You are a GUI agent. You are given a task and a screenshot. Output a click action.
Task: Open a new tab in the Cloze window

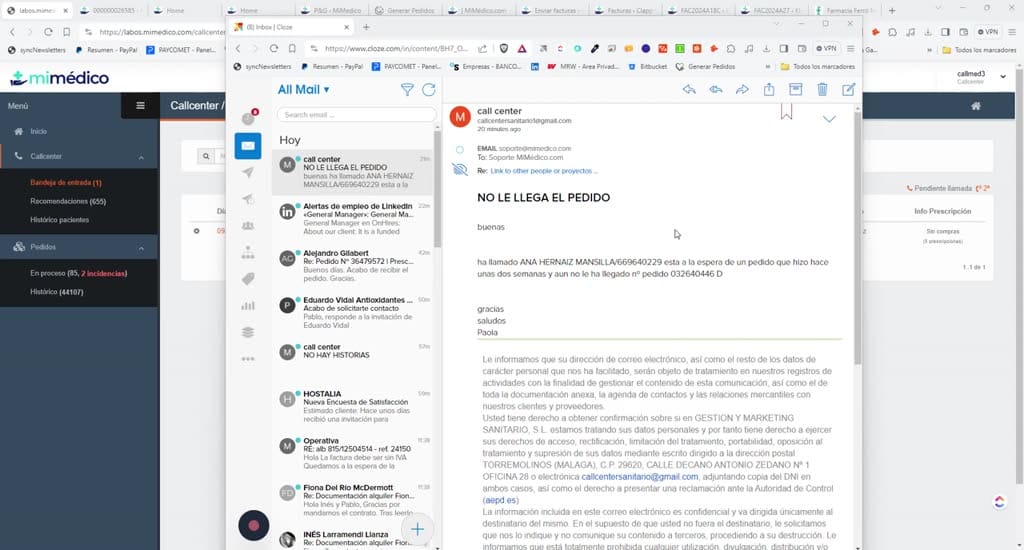point(366,27)
